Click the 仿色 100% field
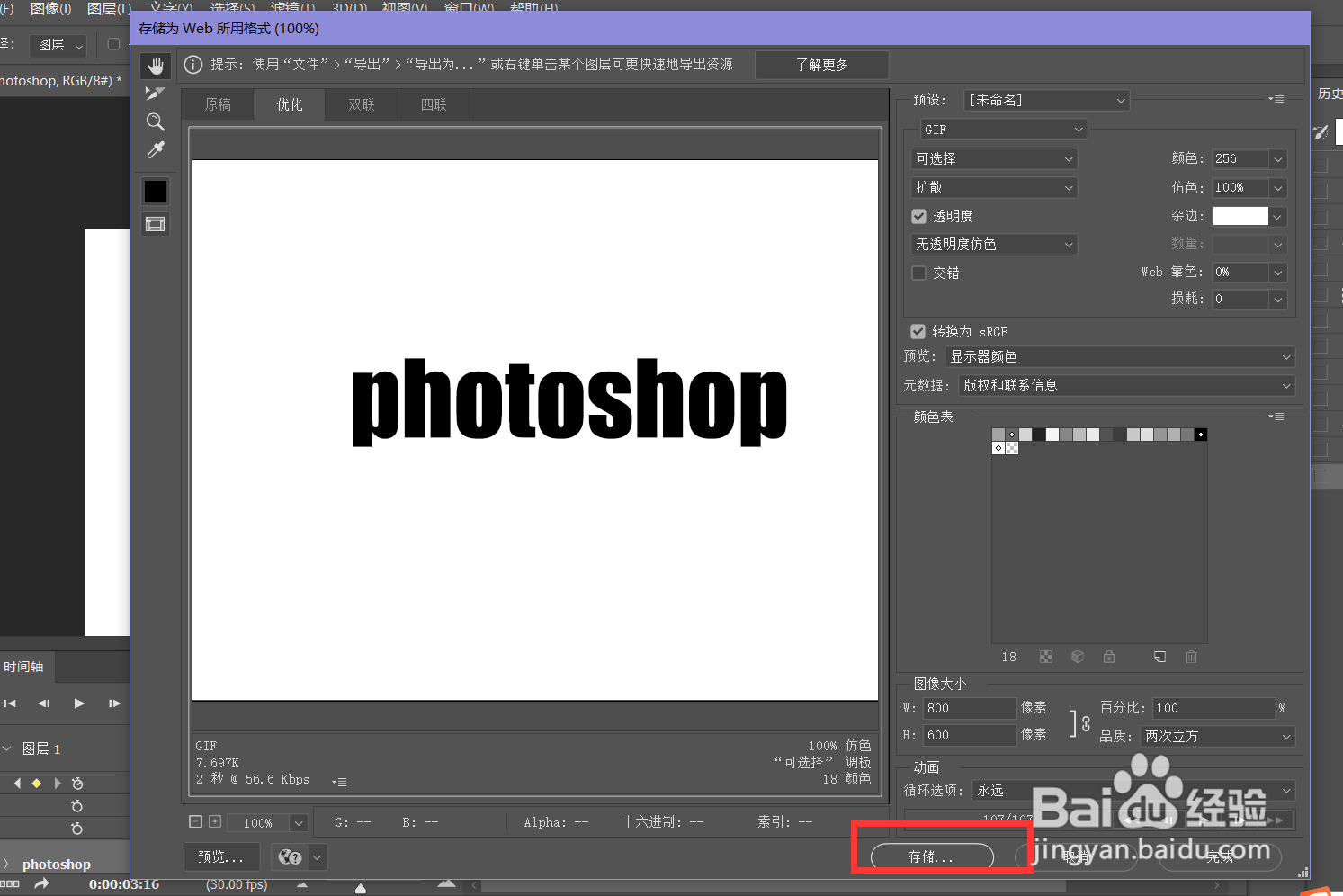 point(1240,187)
